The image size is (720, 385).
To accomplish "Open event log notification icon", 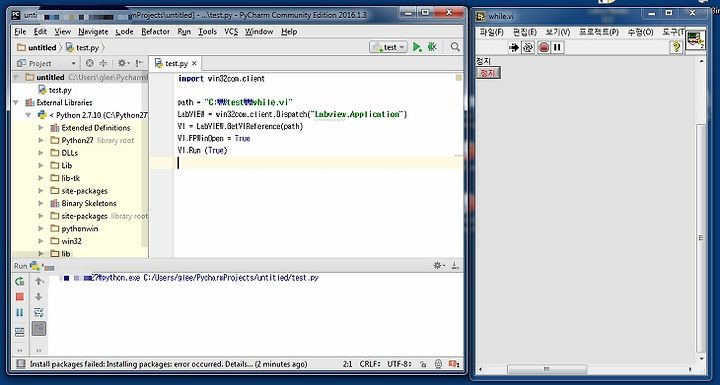I will click(x=454, y=364).
